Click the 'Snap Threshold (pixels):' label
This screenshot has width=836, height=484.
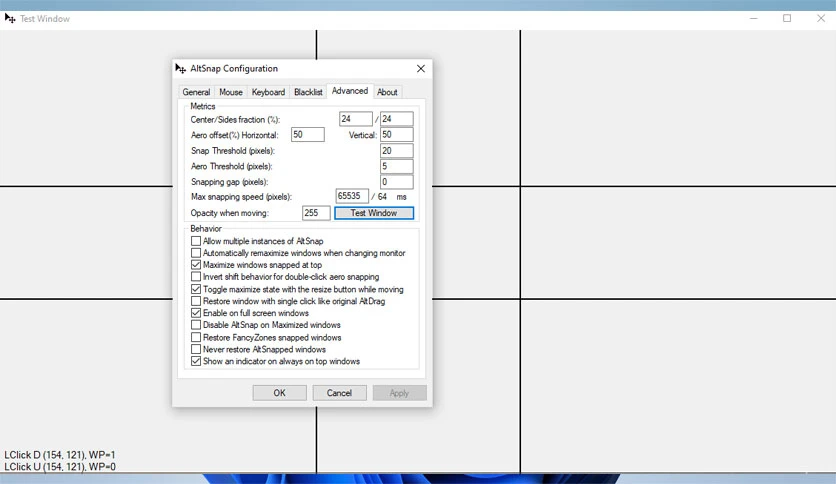(x=233, y=151)
